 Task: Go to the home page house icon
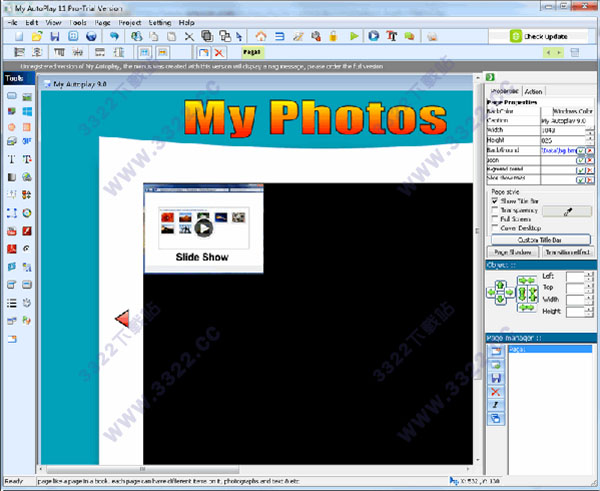(261, 37)
